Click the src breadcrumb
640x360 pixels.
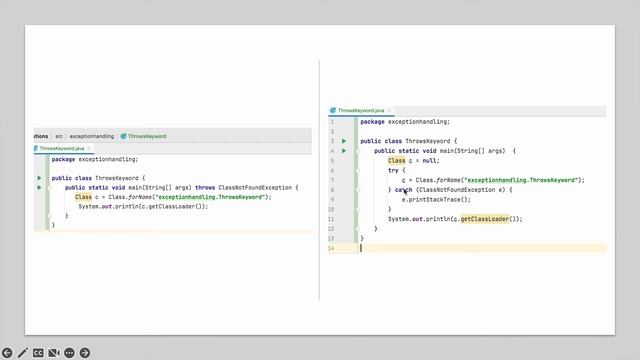click(x=59, y=136)
